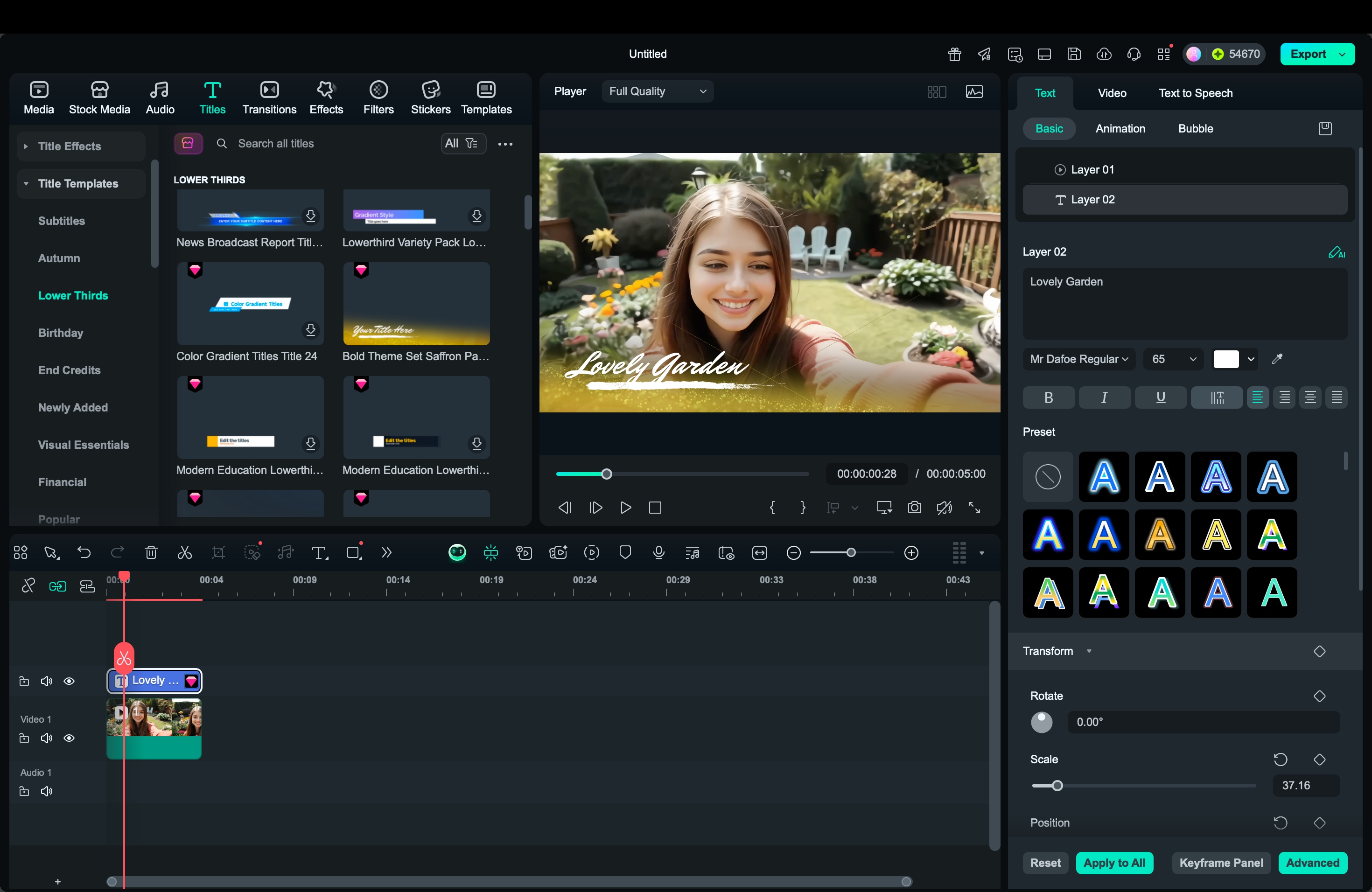Click the split scissors icon in timeline toolbar
This screenshot has height=892, width=1372.
(x=184, y=553)
